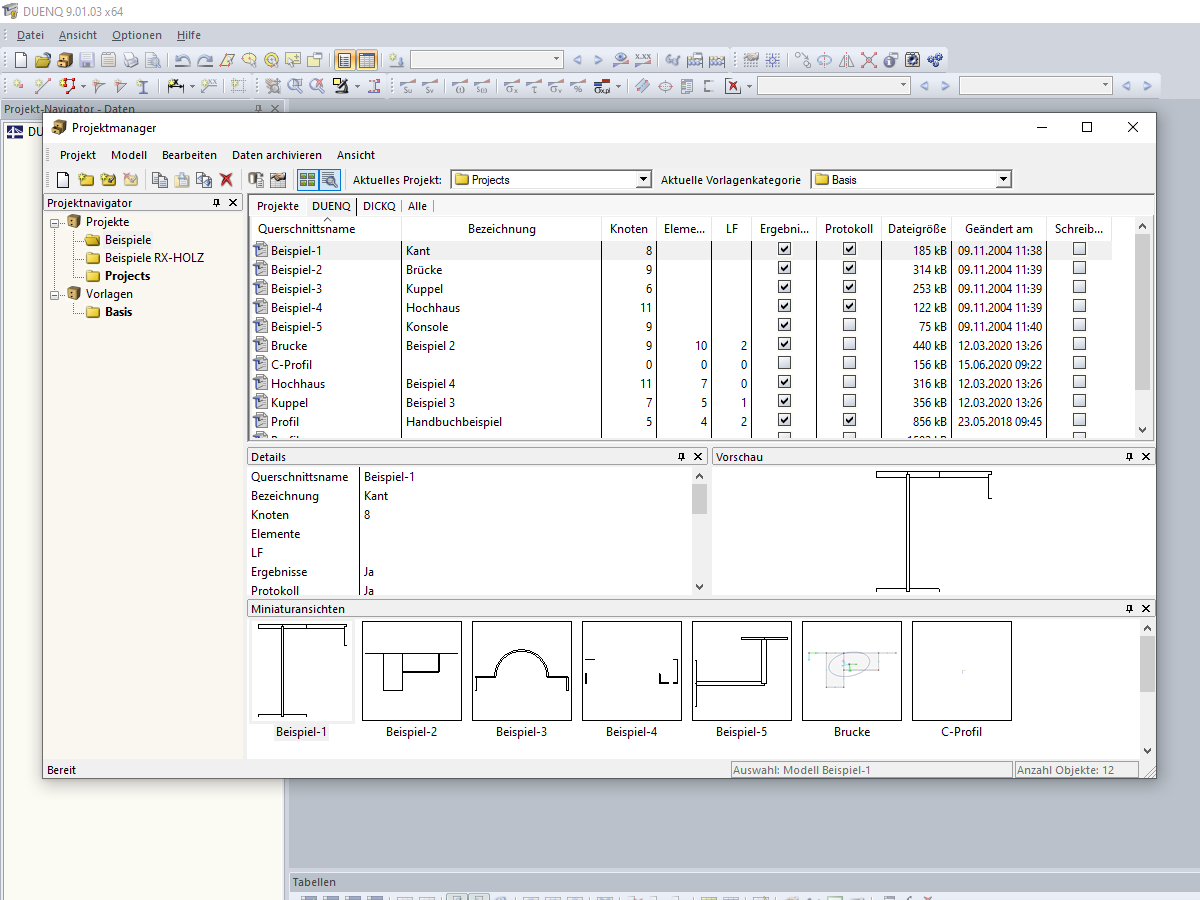Undo the last action
This screenshot has height=900, width=1200.
(182, 60)
